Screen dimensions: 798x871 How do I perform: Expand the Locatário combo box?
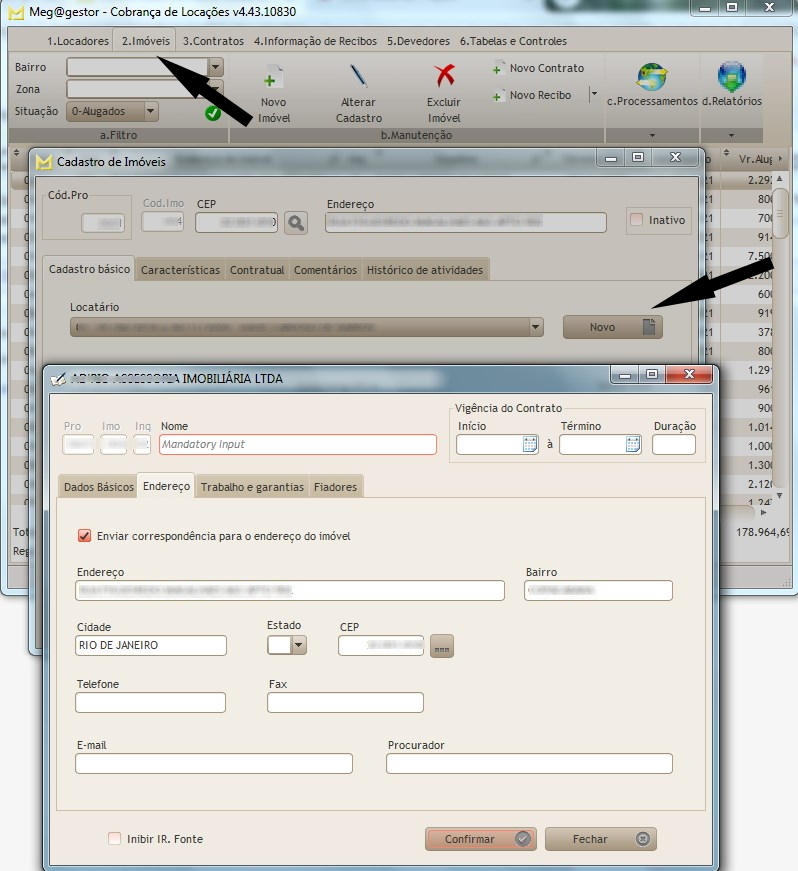pyautogui.click(x=536, y=327)
